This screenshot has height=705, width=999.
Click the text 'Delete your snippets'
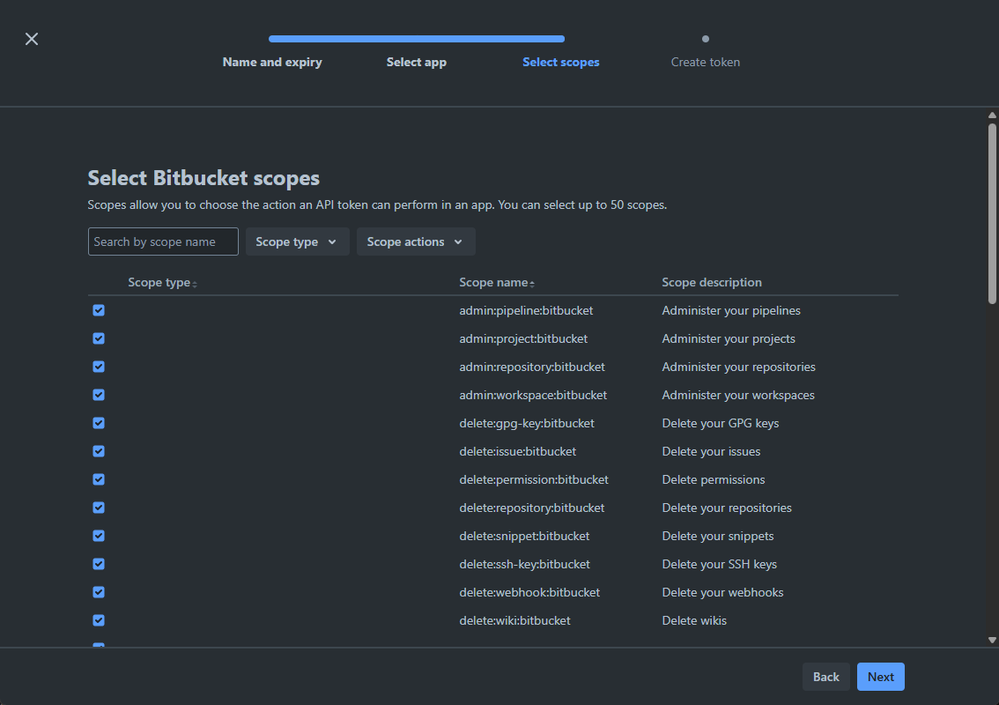[x=717, y=536]
